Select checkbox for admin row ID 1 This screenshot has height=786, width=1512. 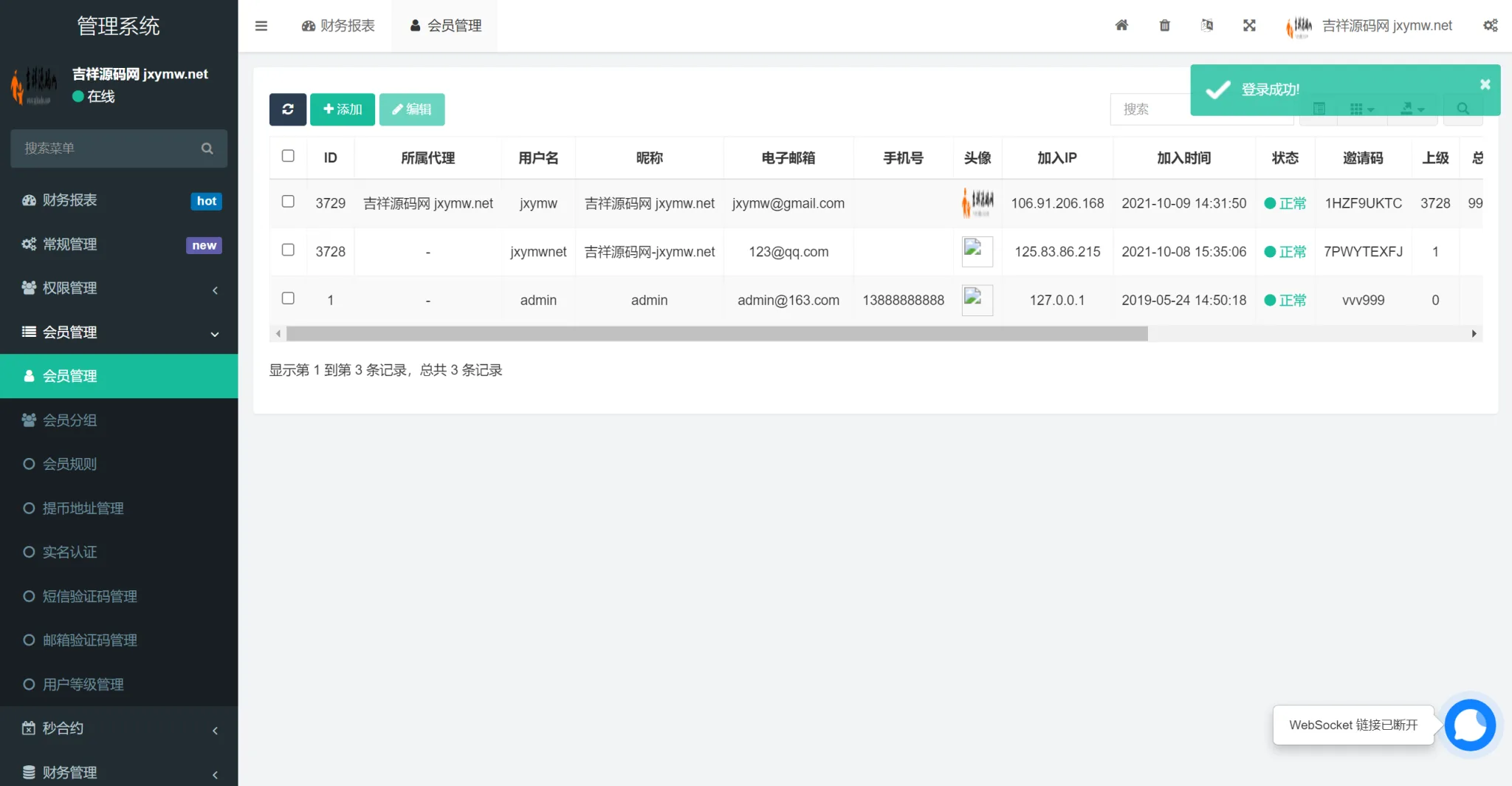pos(288,298)
